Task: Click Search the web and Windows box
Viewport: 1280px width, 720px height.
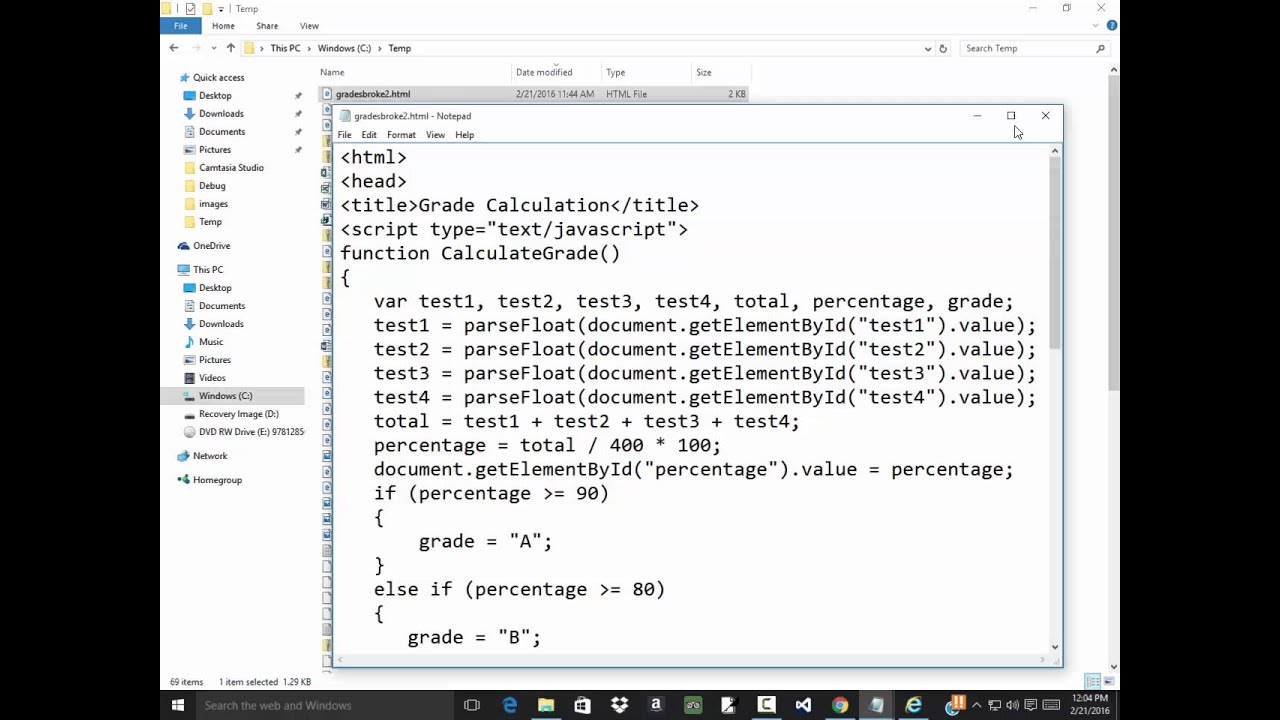Action: click(x=325, y=705)
